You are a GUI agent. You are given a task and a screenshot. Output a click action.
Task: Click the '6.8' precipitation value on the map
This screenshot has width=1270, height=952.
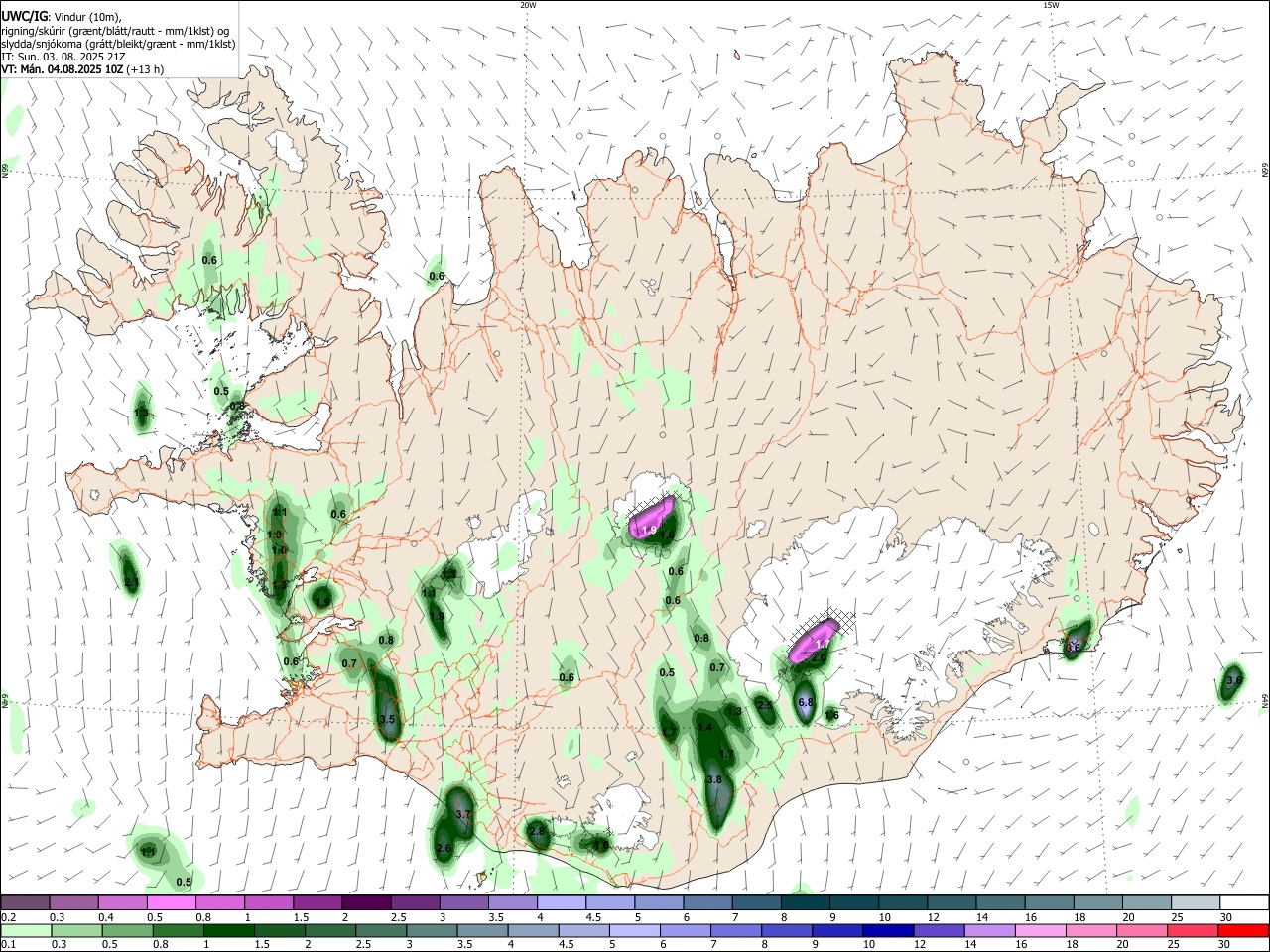pyautogui.click(x=806, y=702)
